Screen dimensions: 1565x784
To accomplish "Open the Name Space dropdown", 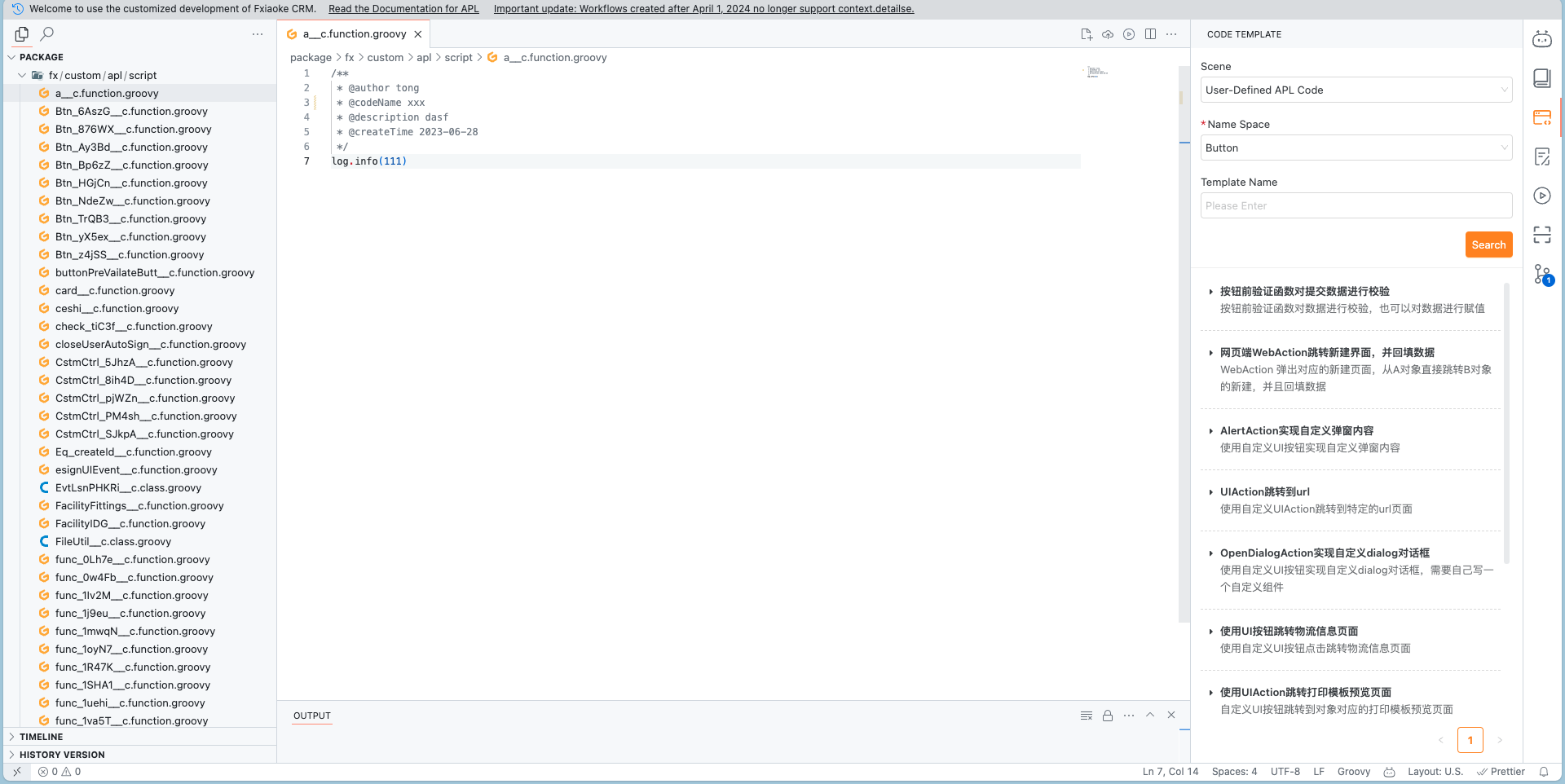I will click(x=1356, y=148).
